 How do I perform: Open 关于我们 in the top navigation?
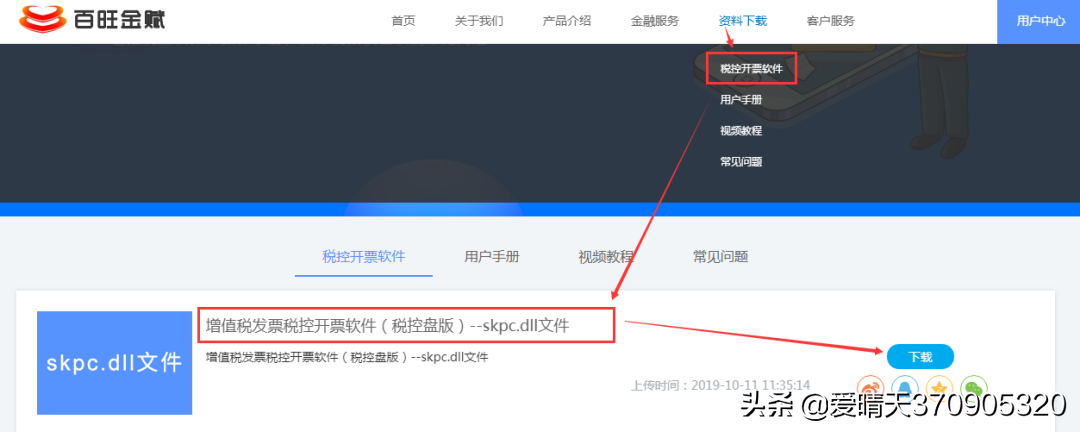[479, 21]
